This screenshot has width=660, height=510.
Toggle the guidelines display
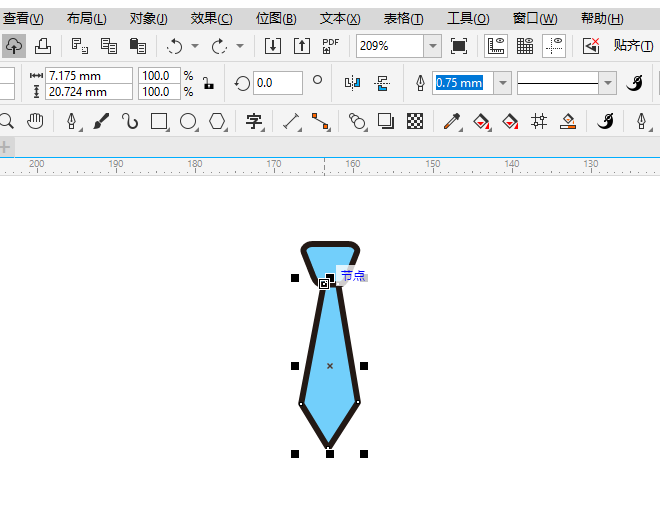tap(554, 46)
